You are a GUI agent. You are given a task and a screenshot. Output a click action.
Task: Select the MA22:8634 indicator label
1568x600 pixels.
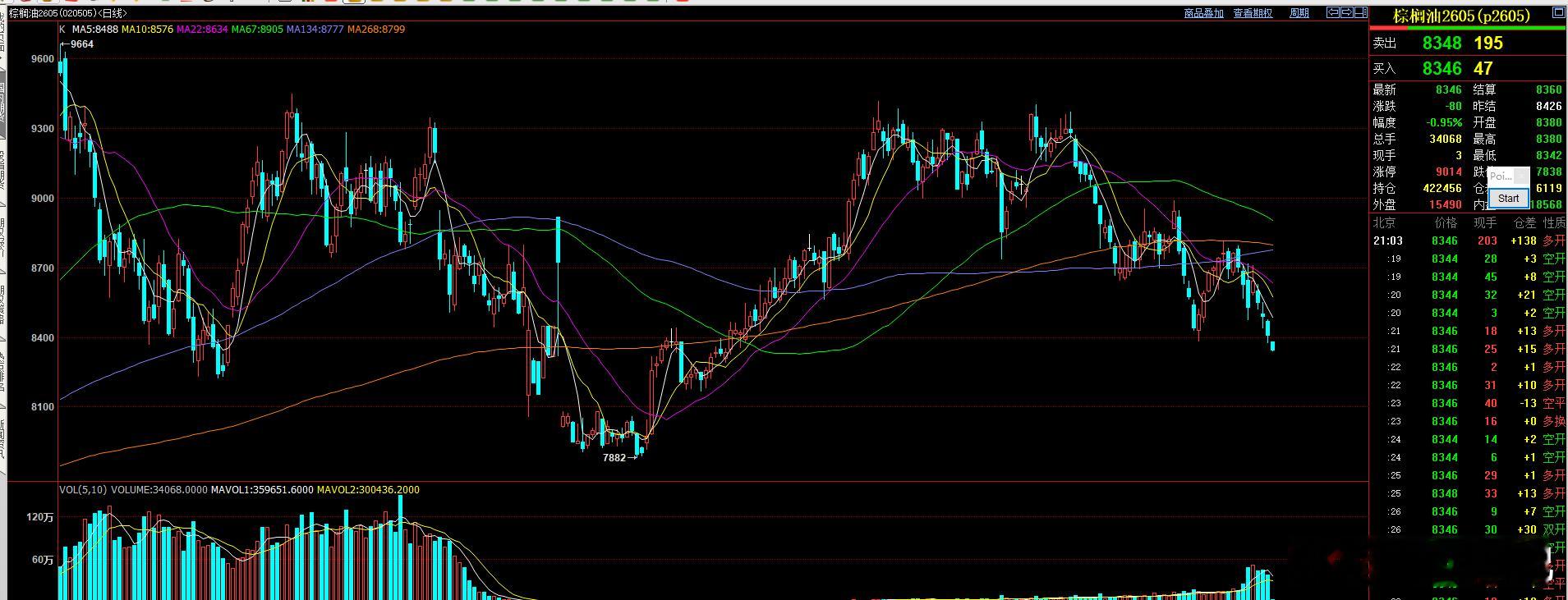[202, 29]
